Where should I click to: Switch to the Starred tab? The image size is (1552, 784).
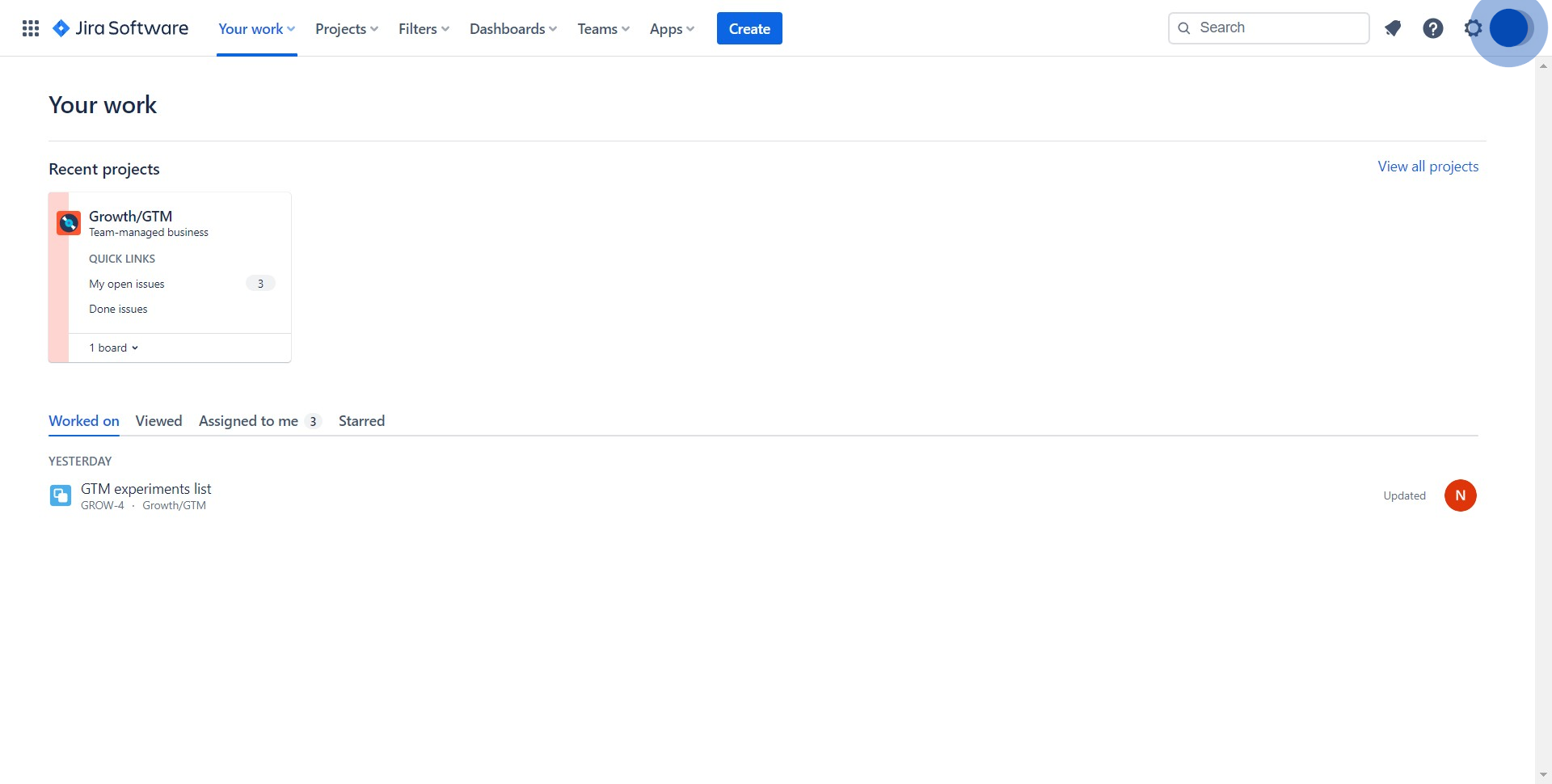click(361, 420)
